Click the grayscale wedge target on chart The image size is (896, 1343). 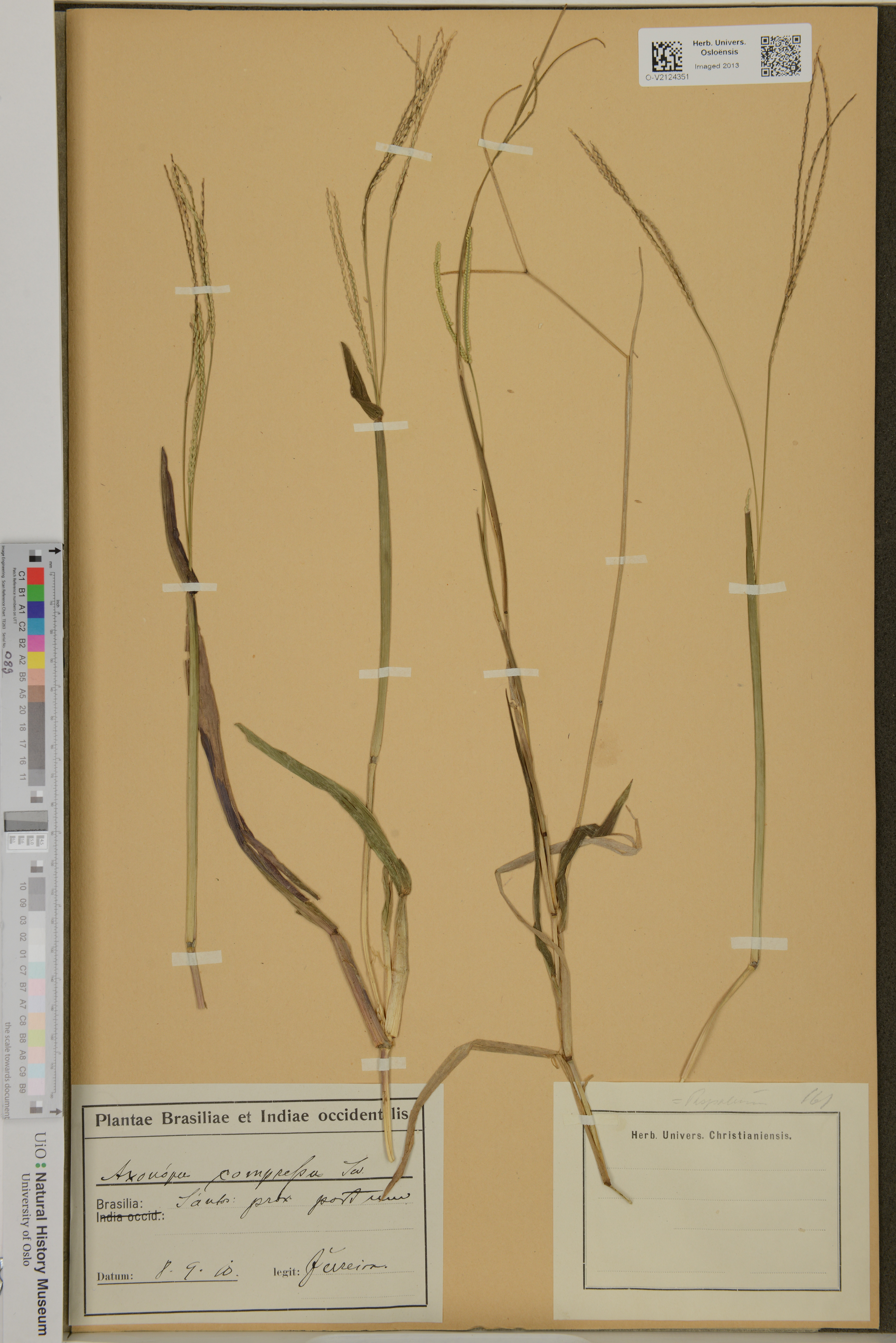coord(26,821)
